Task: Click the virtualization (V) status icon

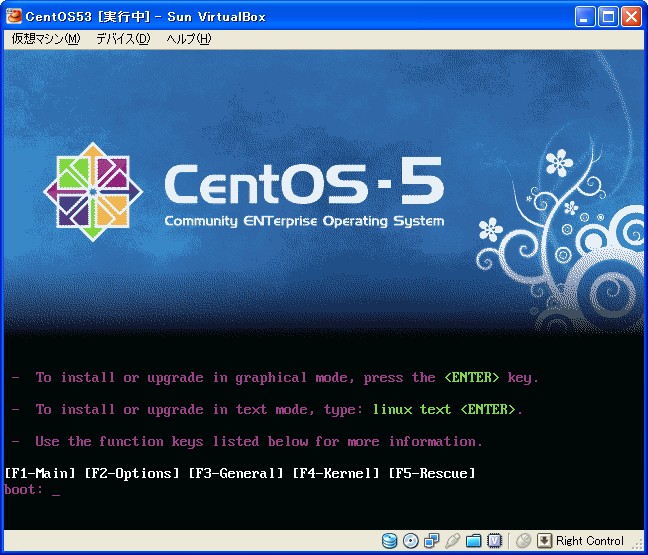Action: 494,541
